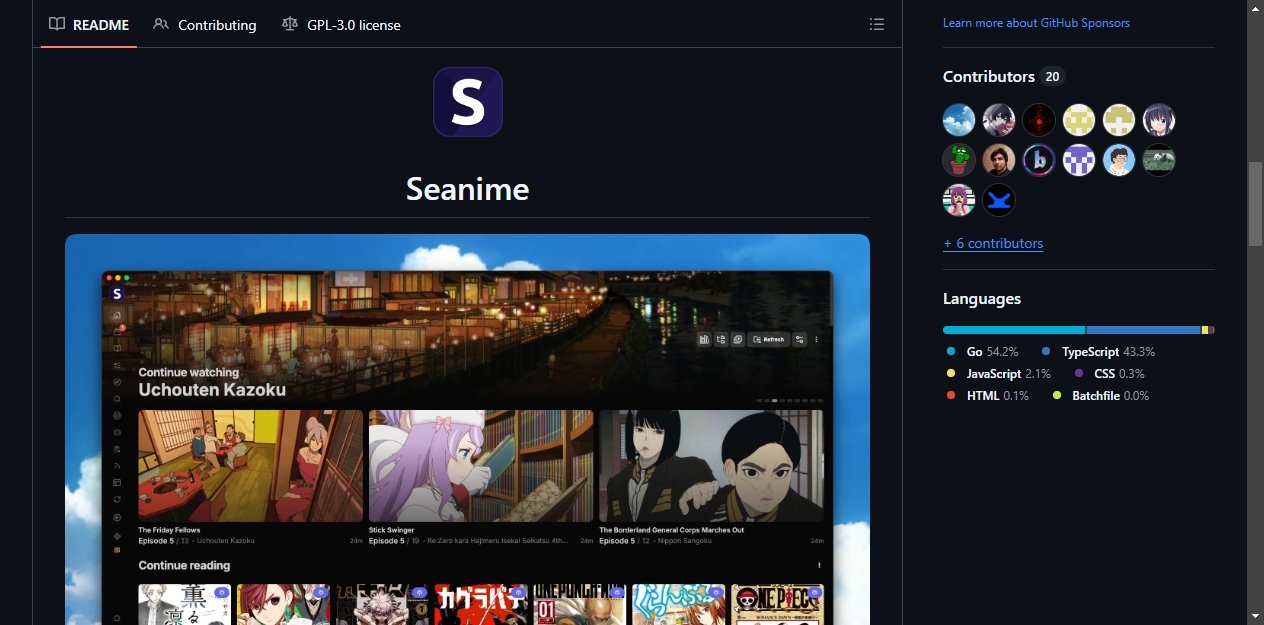Click the yellow JavaScript segment of languages bar
Screen dimensions: 1264x625
1205,330
